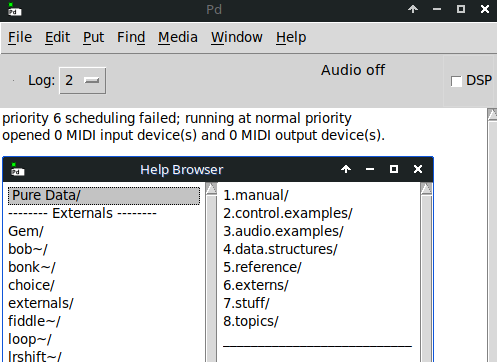Minimize the main Pd window
497x362 pixels.
coord(437,9)
